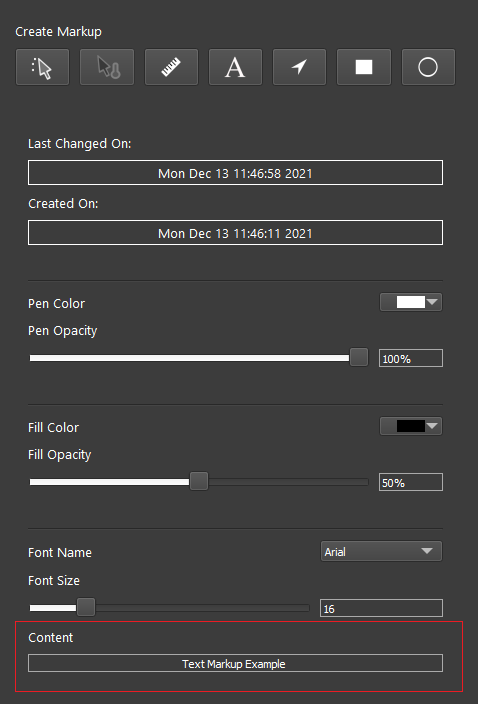The image size is (478, 704).
Task: Expand the Font Name Arial dropdown
Action: click(x=382, y=551)
